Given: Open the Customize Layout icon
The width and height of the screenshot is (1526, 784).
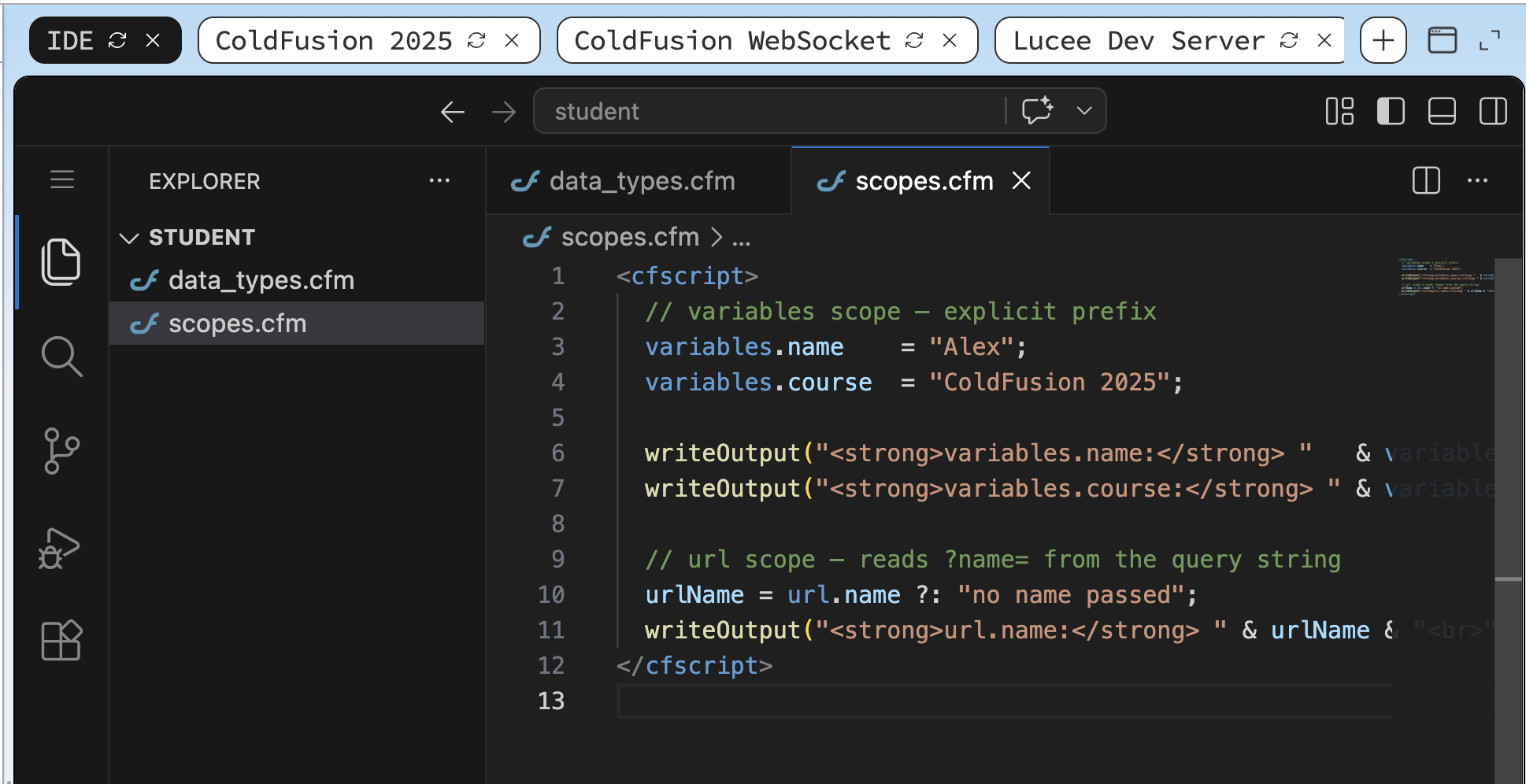Looking at the screenshot, I should 1339,111.
